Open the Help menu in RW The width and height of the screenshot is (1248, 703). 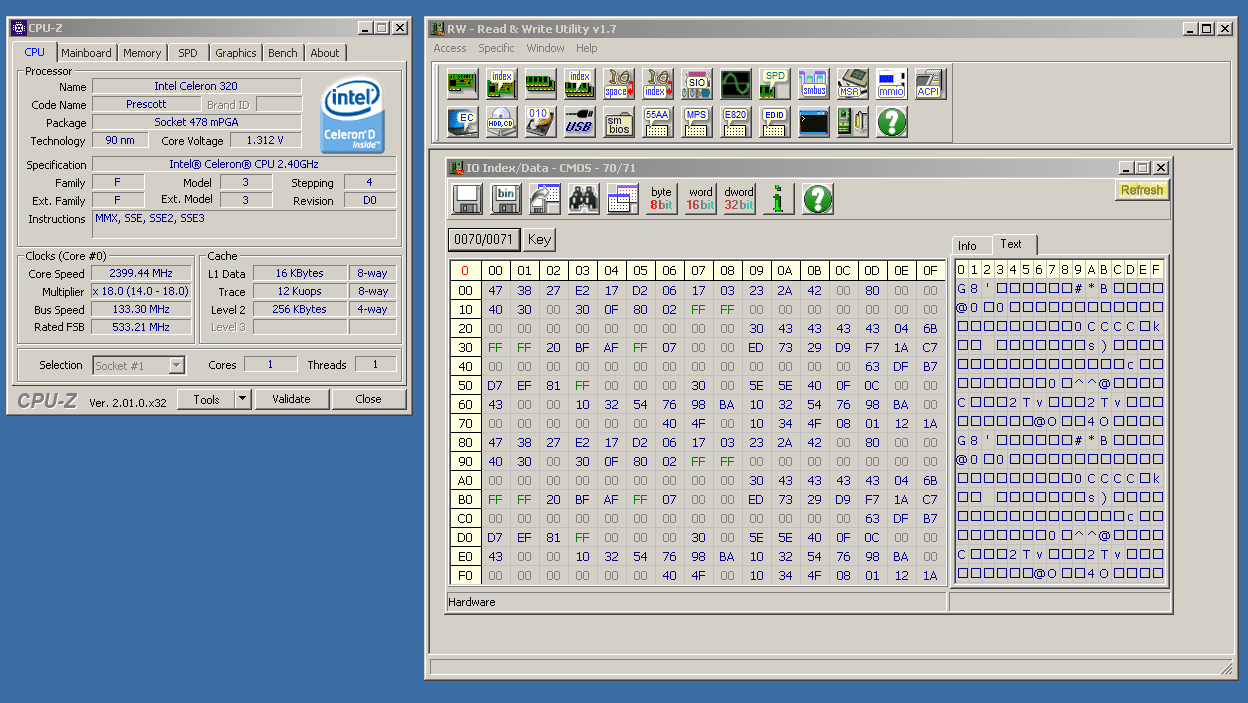pyautogui.click(x=587, y=48)
